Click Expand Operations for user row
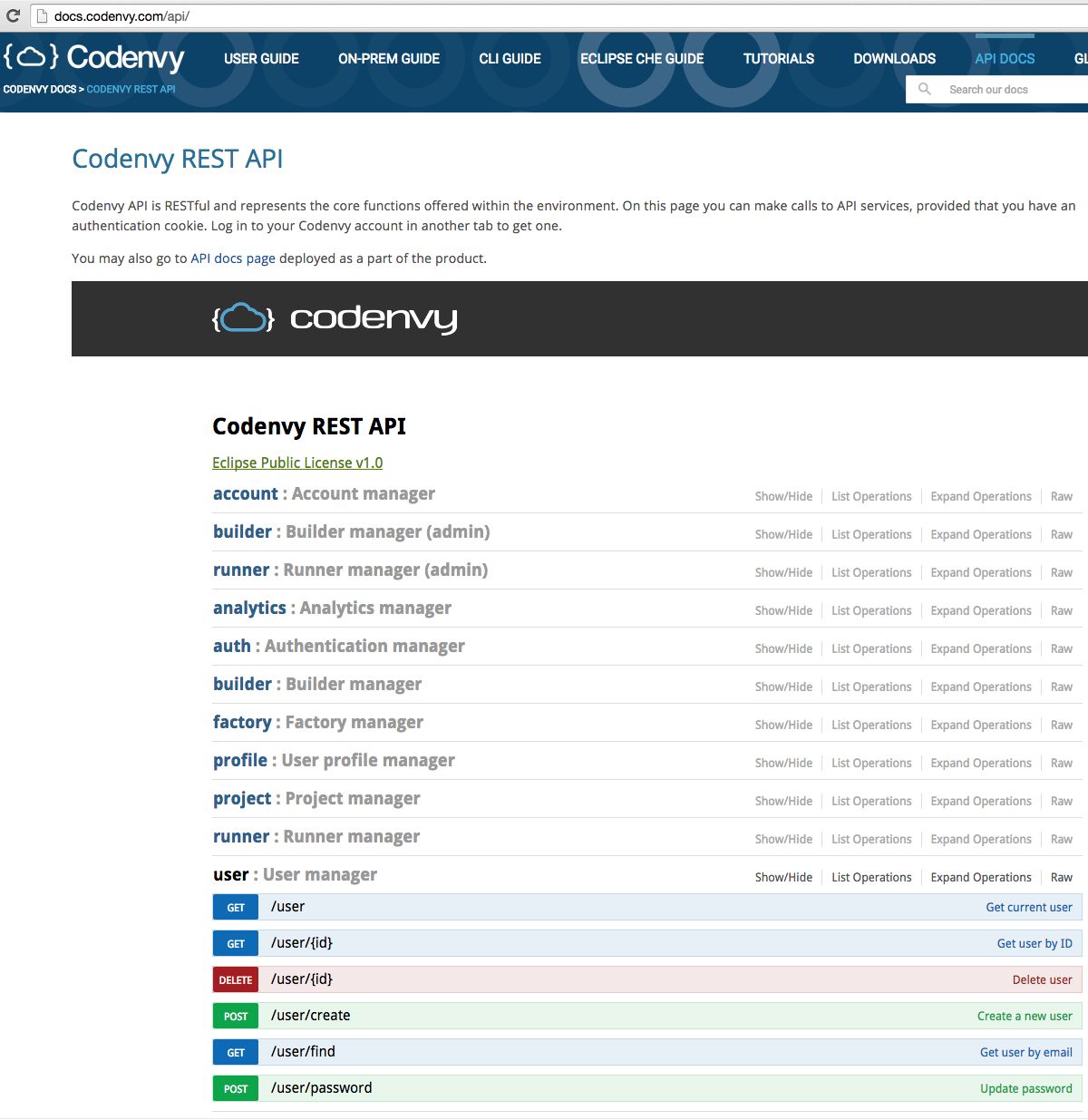This screenshot has width=1088, height=1120. [981, 877]
